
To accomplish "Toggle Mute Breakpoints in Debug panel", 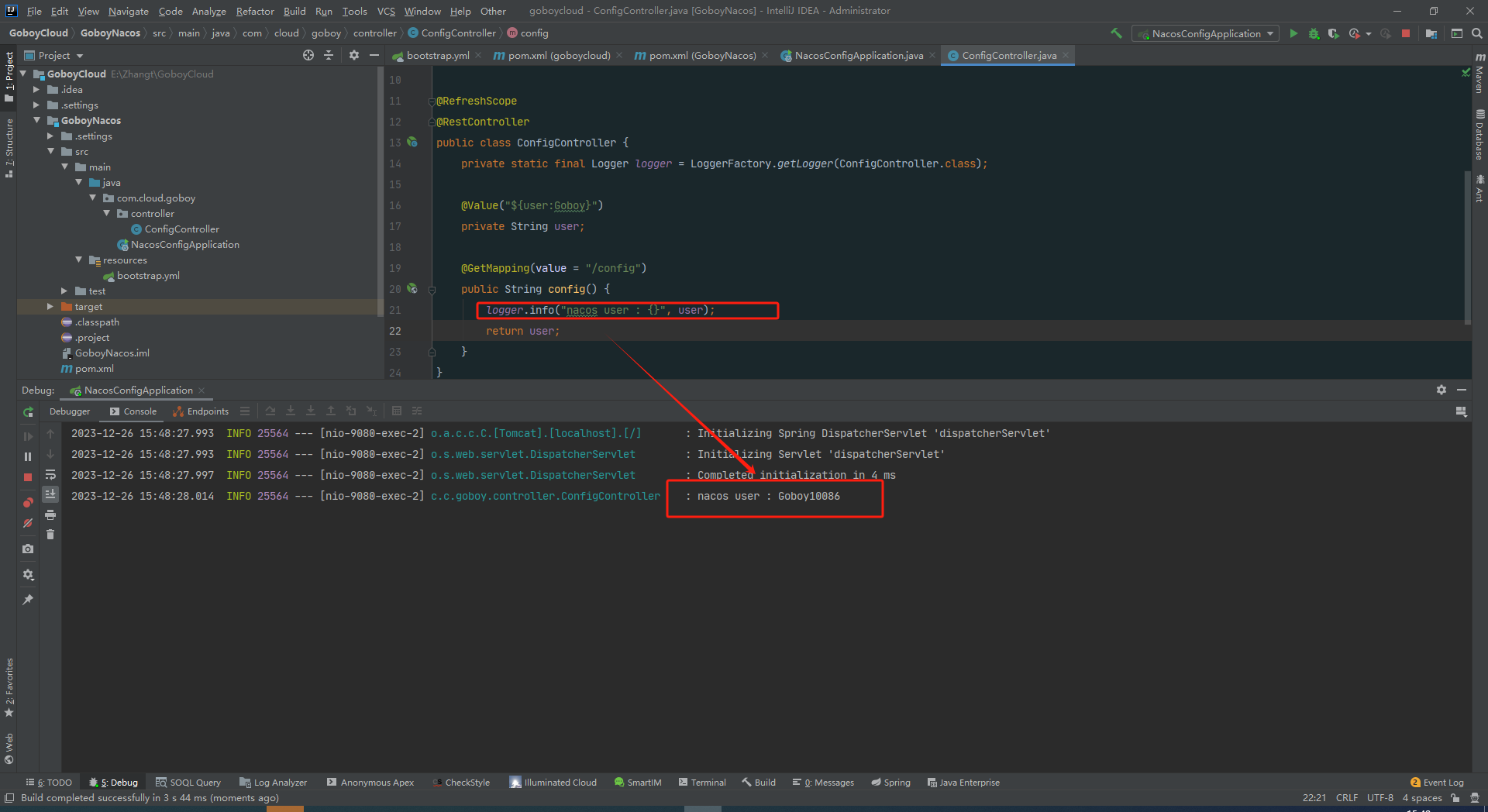I will (28, 524).
